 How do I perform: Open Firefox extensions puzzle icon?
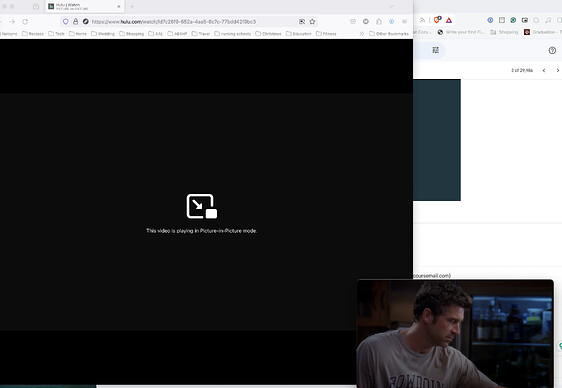click(x=379, y=21)
